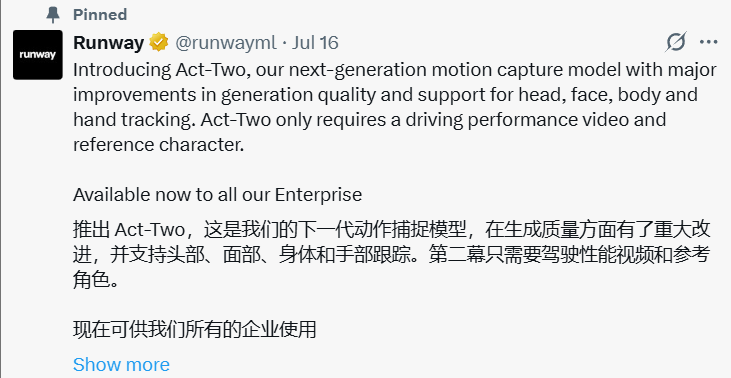Screen dimensions: 731x378
Task: Click the Pinned label text
Action: pyautogui.click(x=100, y=14)
